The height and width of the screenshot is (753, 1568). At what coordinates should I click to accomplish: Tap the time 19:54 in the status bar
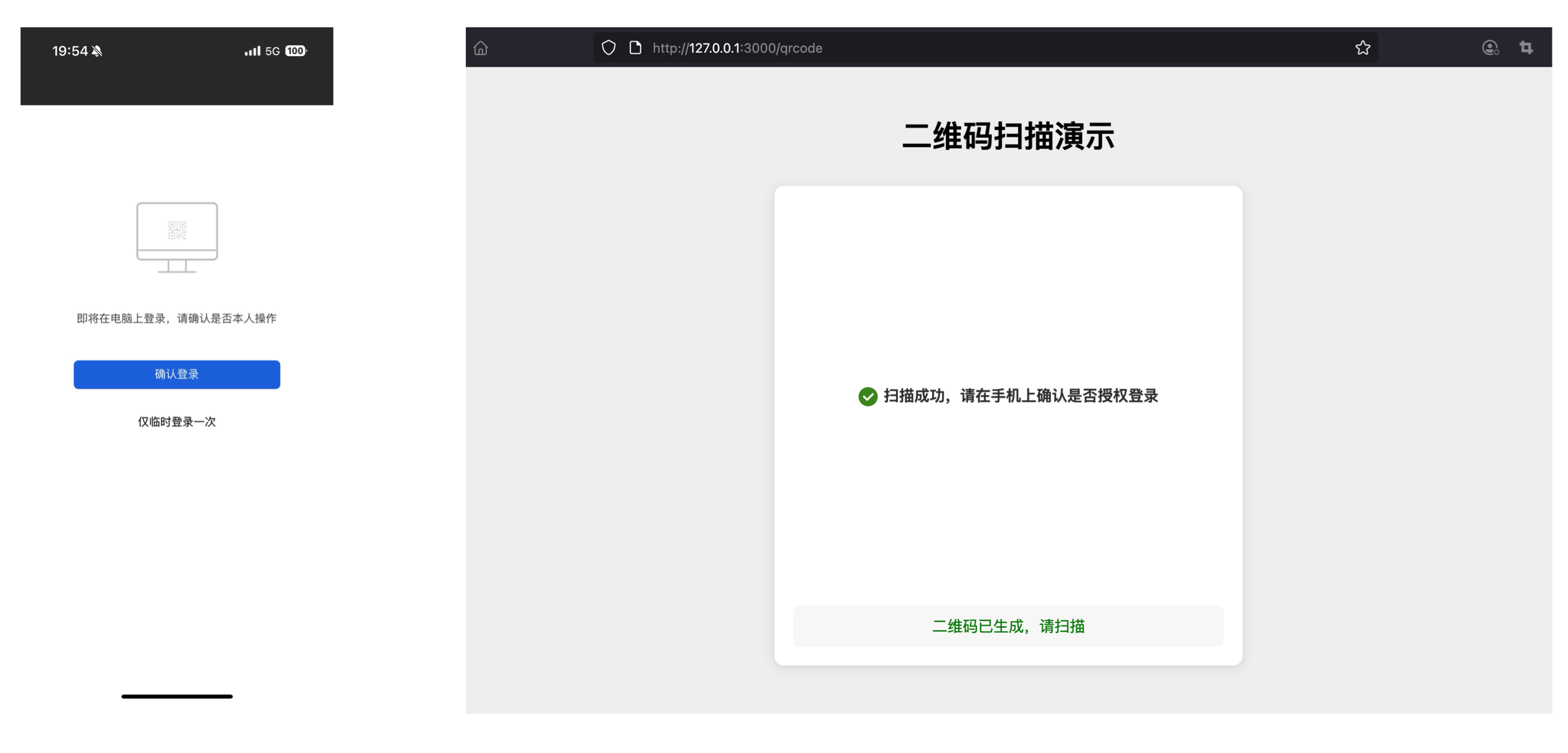70,50
